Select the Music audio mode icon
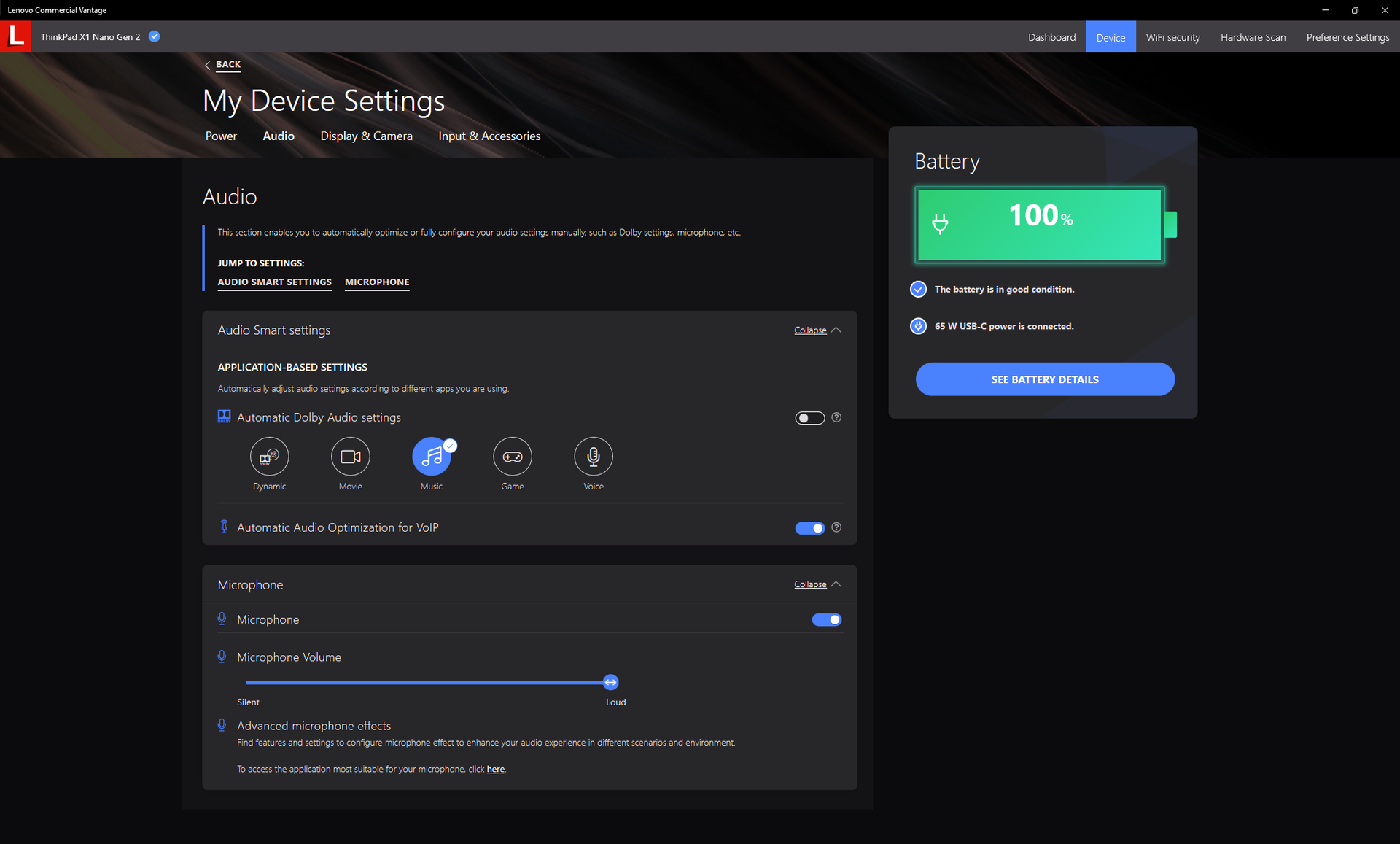The image size is (1400, 844). tap(432, 457)
